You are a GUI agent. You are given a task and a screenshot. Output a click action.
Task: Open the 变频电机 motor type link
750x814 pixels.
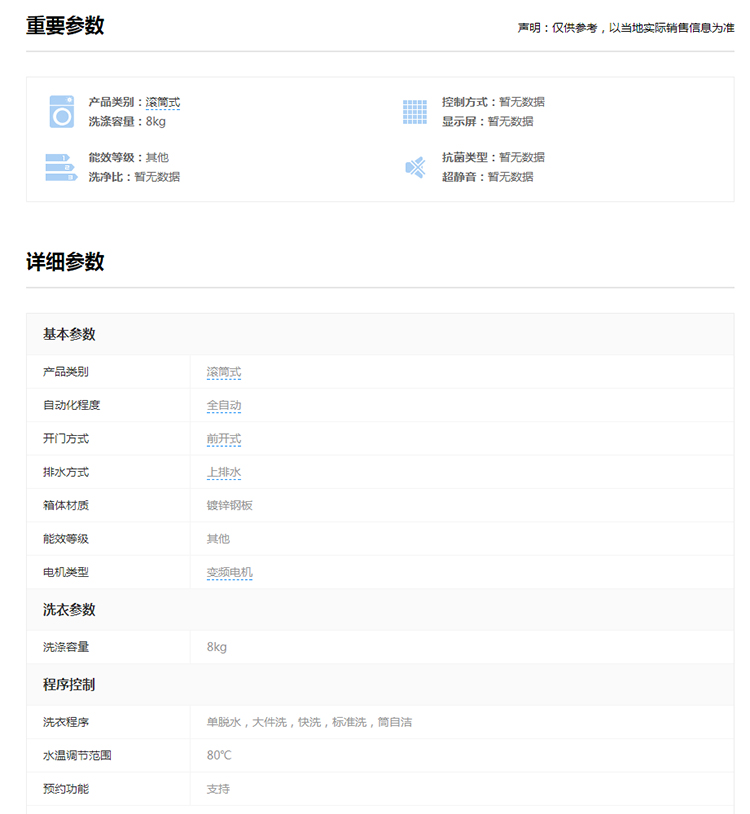click(x=230, y=572)
